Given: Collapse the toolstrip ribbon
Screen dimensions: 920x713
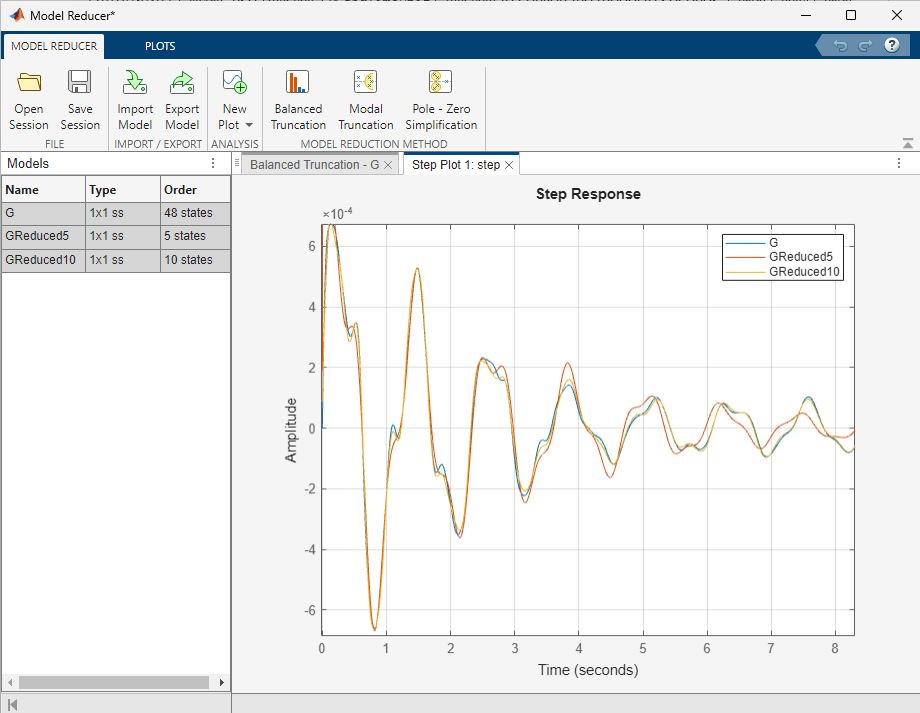Looking at the screenshot, I should (907, 144).
